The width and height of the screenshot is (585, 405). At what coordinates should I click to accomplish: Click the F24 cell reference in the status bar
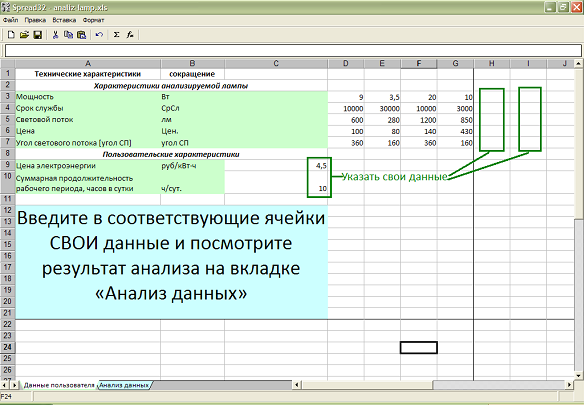6,397
